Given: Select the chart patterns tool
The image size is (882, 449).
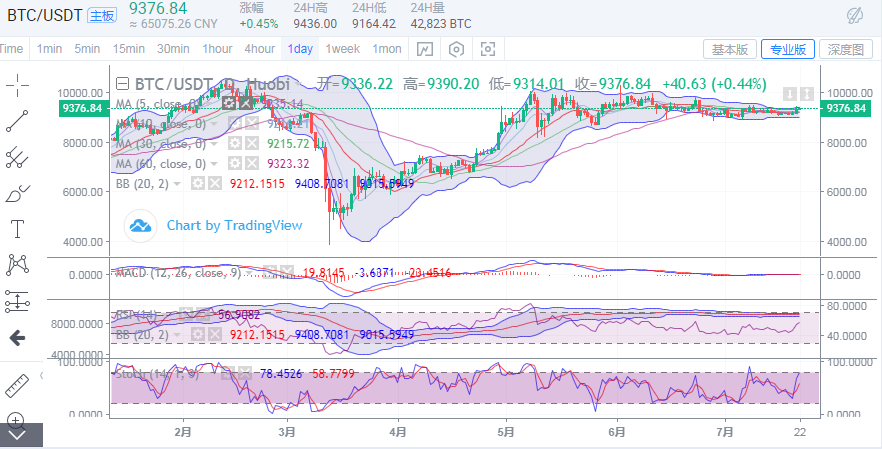Looking at the screenshot, I should [x=17, y=265].
